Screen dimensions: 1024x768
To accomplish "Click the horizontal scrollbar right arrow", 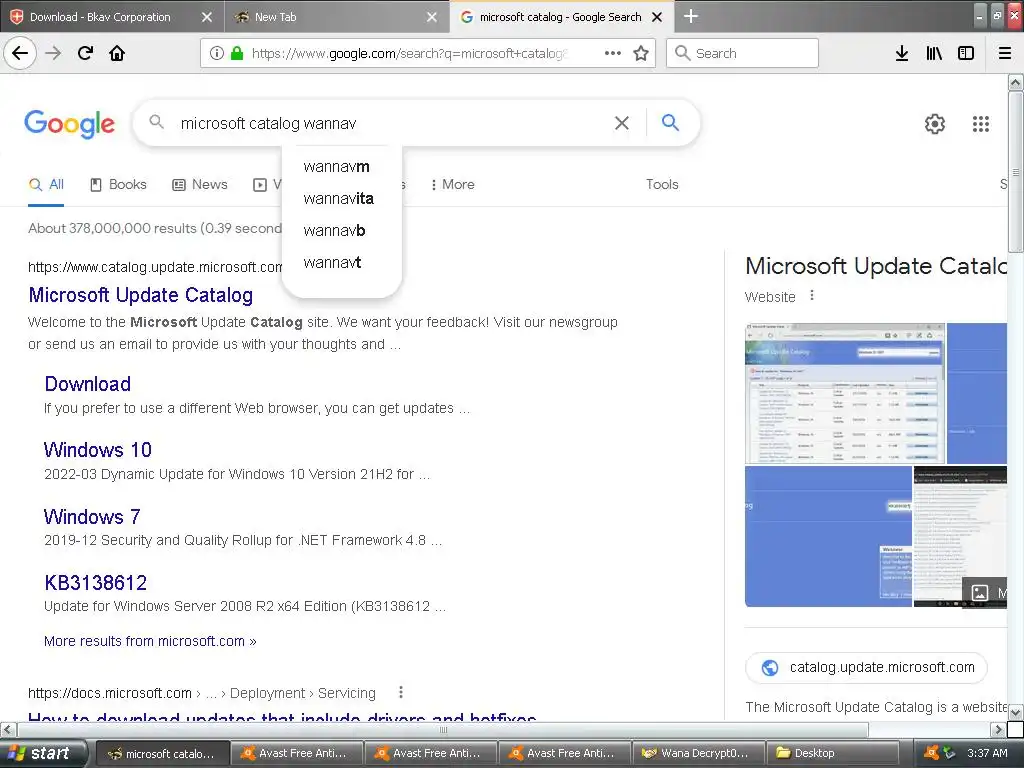I will tap(997, 729).
